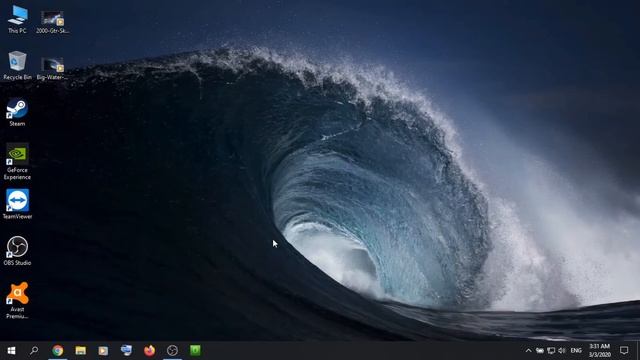Open the network status tray icon
The width and height of the screenshot is (640, 360).
pyautogui.click(x=551, y=351)
